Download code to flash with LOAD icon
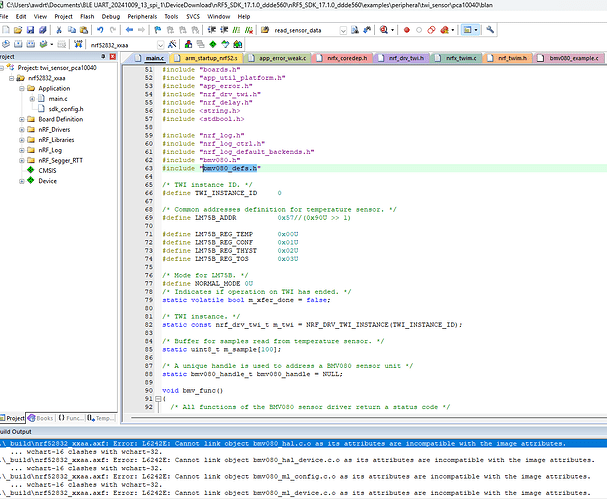Screen dimensions: 607x499 pos(78,44)
